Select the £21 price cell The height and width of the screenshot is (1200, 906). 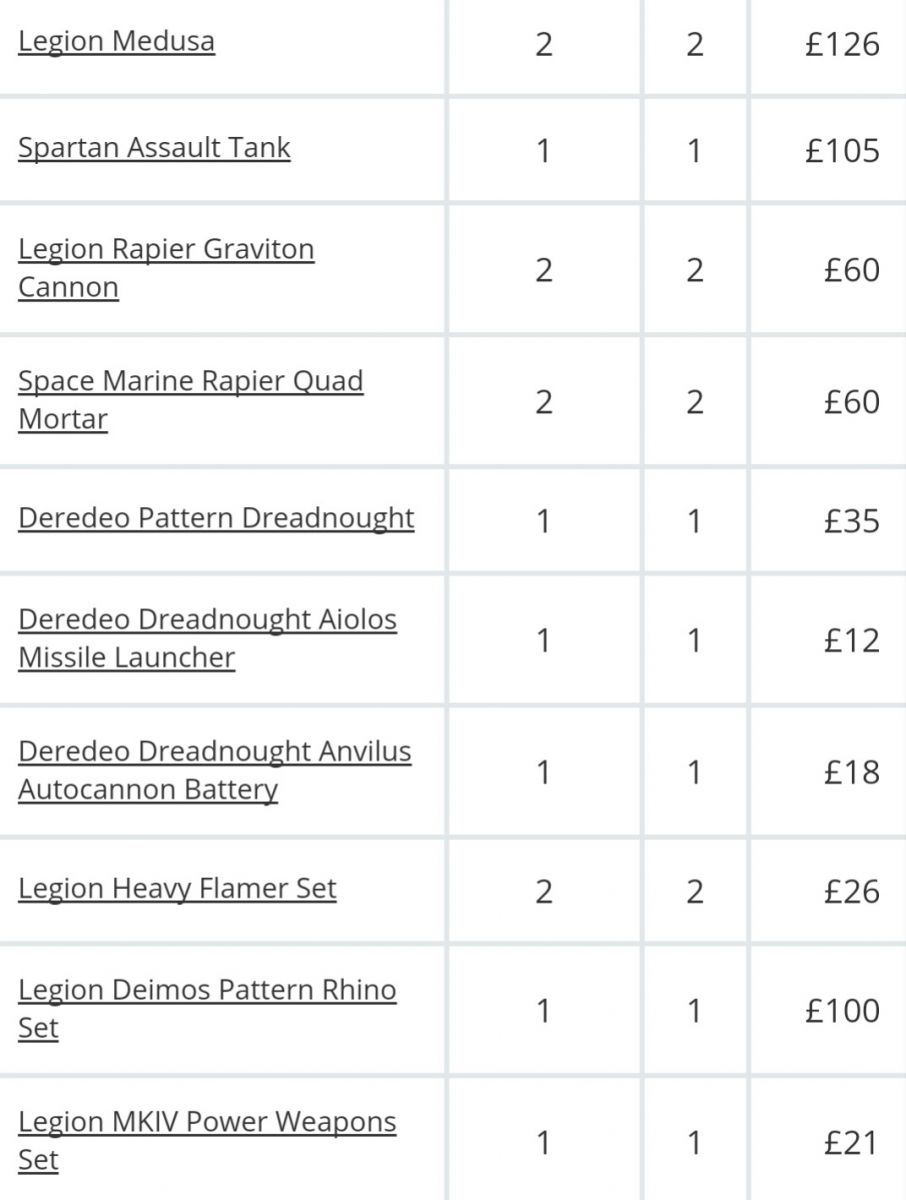(x=851, y=1142)
